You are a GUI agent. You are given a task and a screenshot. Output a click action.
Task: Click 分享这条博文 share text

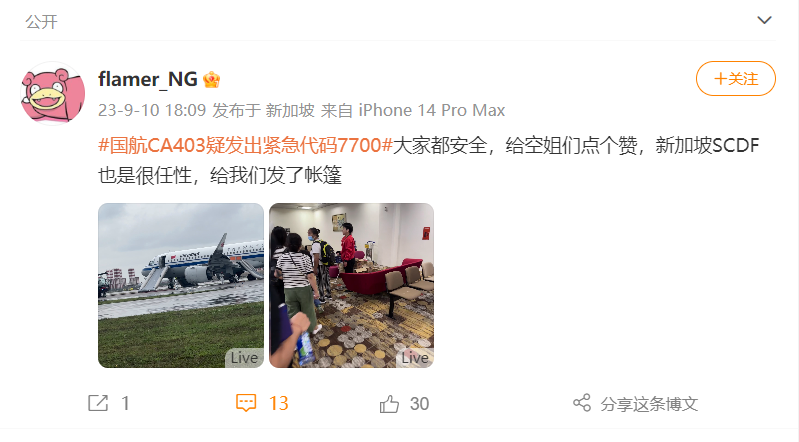[x=649, y=404]
